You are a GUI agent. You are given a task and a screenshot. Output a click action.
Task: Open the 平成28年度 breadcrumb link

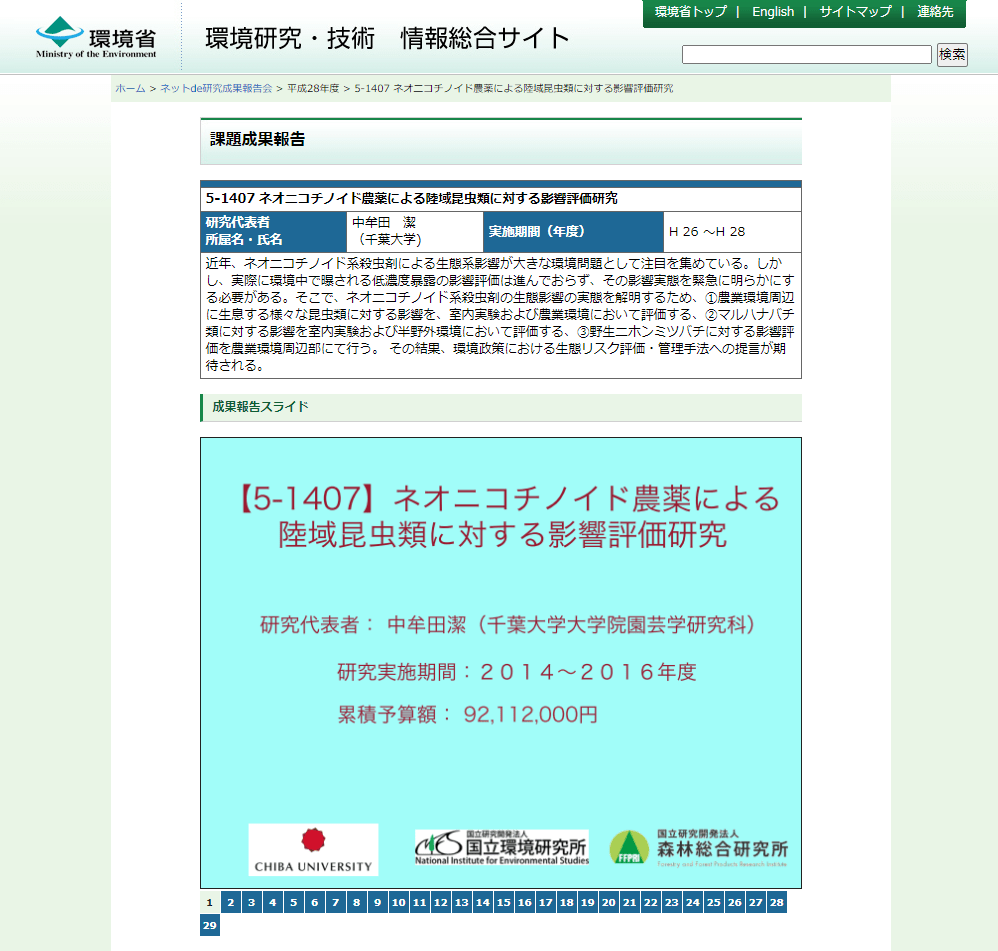coord(313,89)
